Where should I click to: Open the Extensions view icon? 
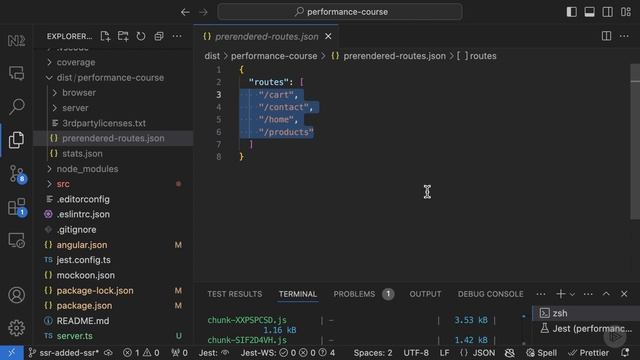18,207
